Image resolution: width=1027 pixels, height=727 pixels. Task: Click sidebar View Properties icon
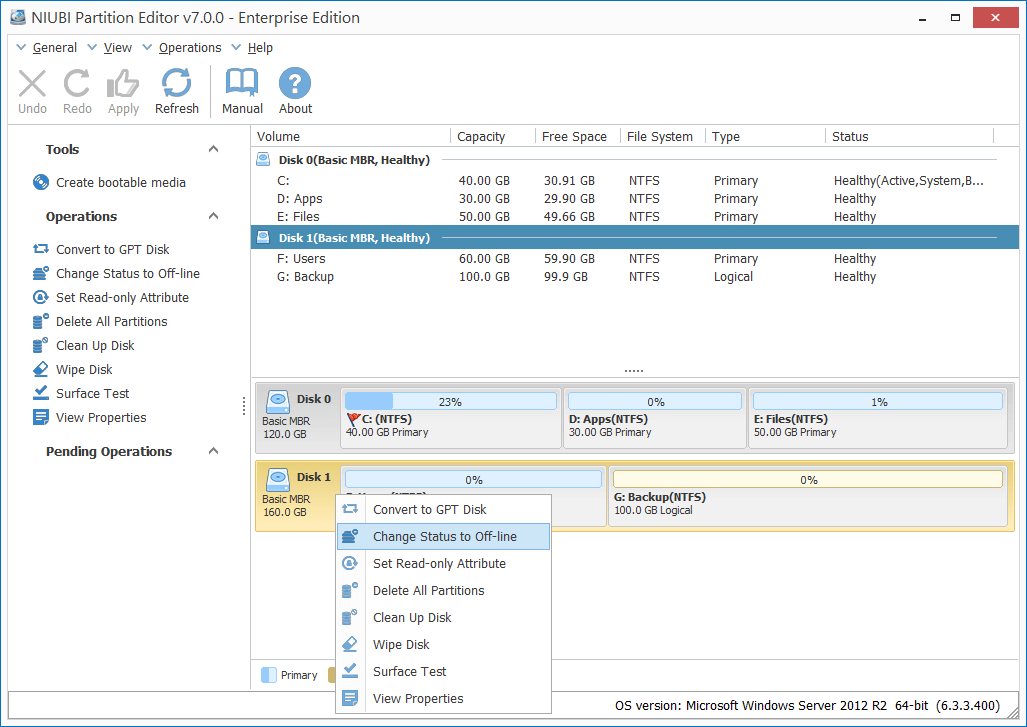coord(41,417)
